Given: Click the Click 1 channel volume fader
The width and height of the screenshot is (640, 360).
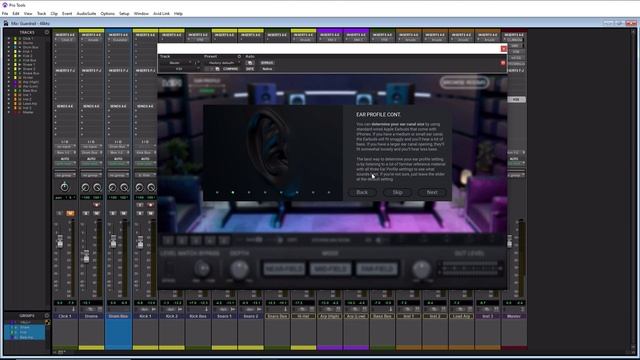Looking at the screenshot, I should click(60, 241).
